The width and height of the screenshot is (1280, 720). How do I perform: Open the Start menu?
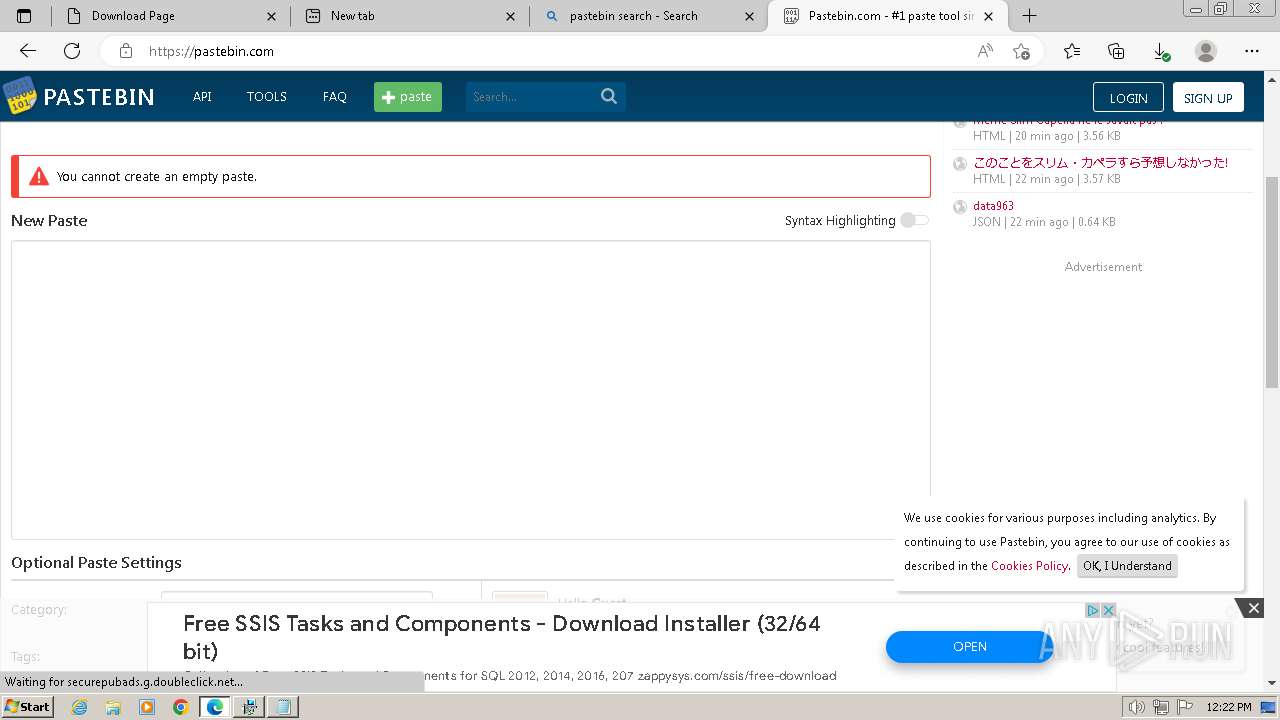[28, 707]
